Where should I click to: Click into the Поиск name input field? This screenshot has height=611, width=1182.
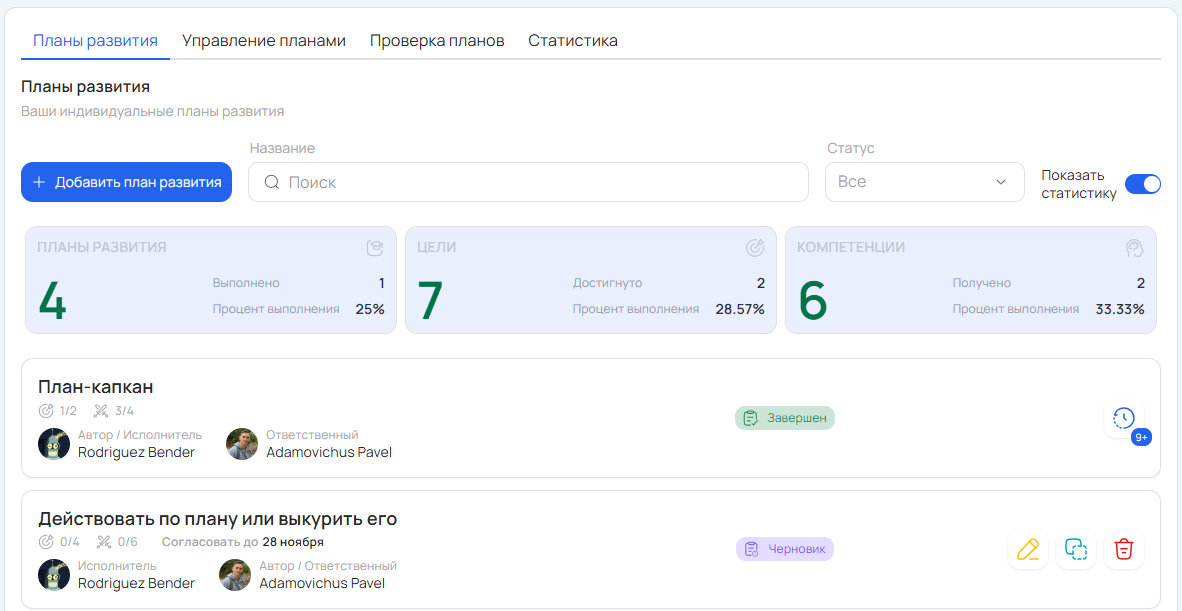point(540,182)
